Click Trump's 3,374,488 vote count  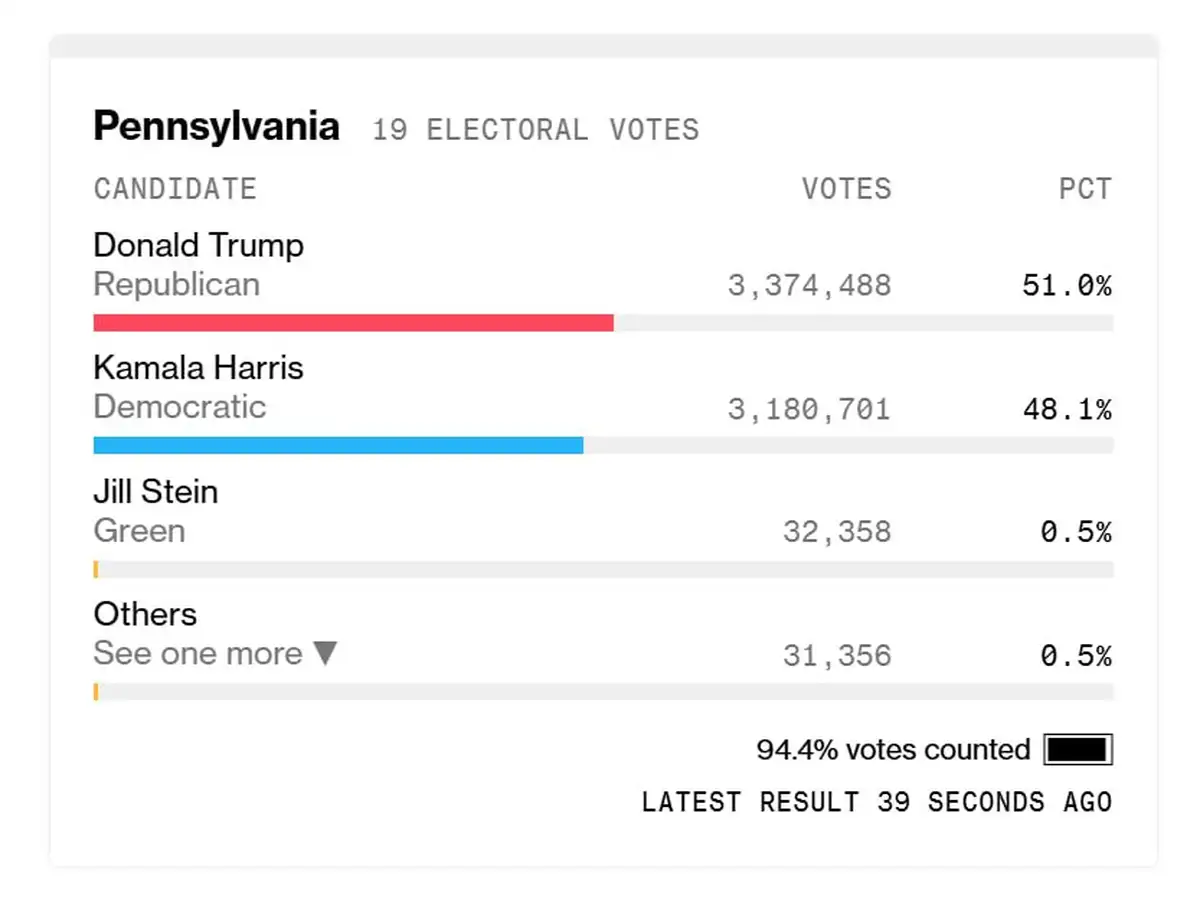coord(809,286)
